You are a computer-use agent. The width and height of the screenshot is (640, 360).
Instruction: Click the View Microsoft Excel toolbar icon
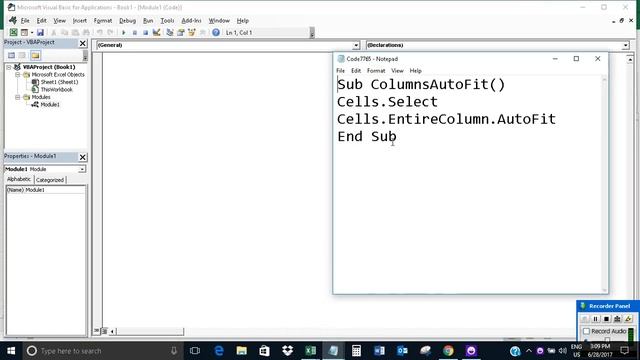point(13,32)
